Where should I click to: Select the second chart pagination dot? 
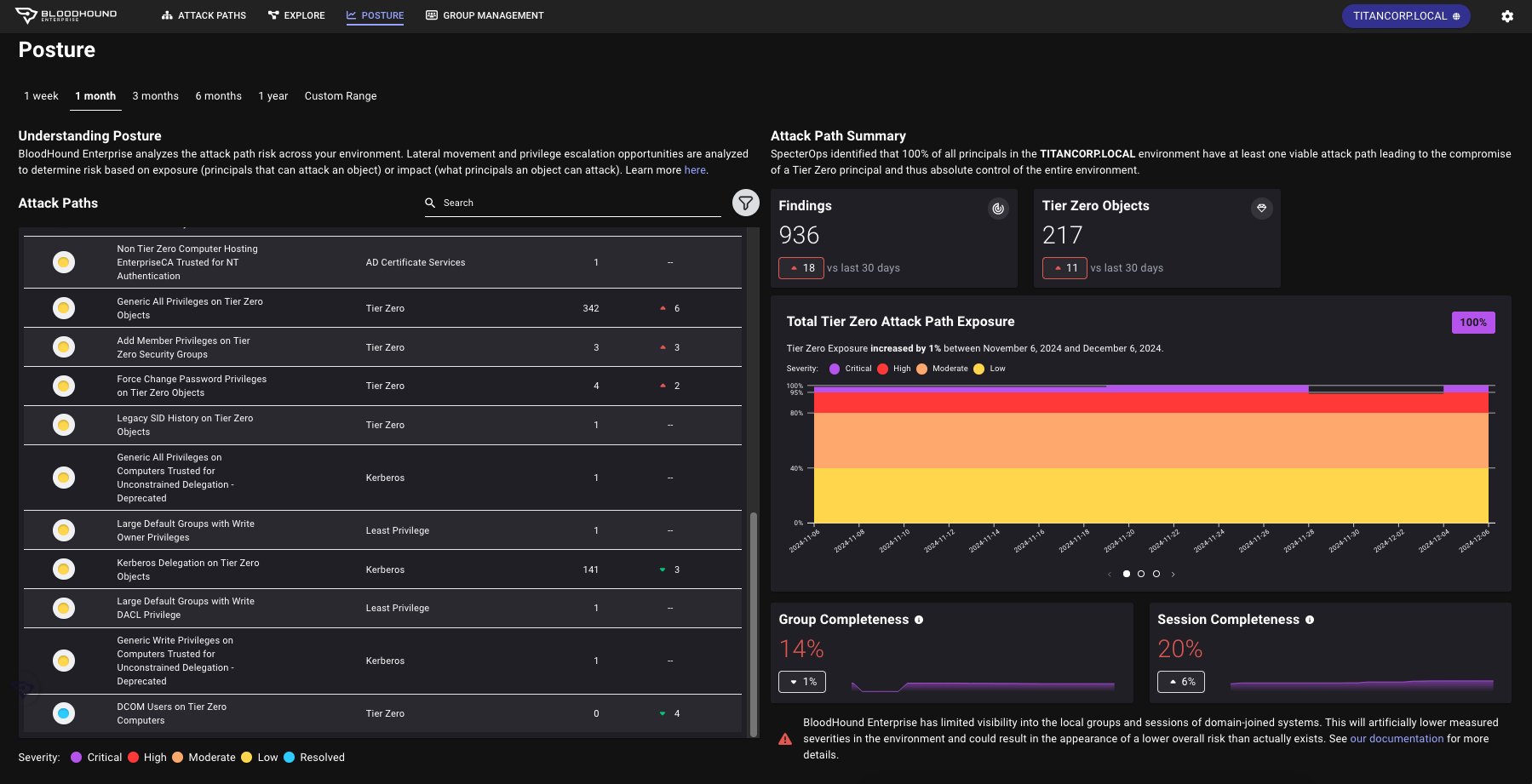click(1141, 574)
